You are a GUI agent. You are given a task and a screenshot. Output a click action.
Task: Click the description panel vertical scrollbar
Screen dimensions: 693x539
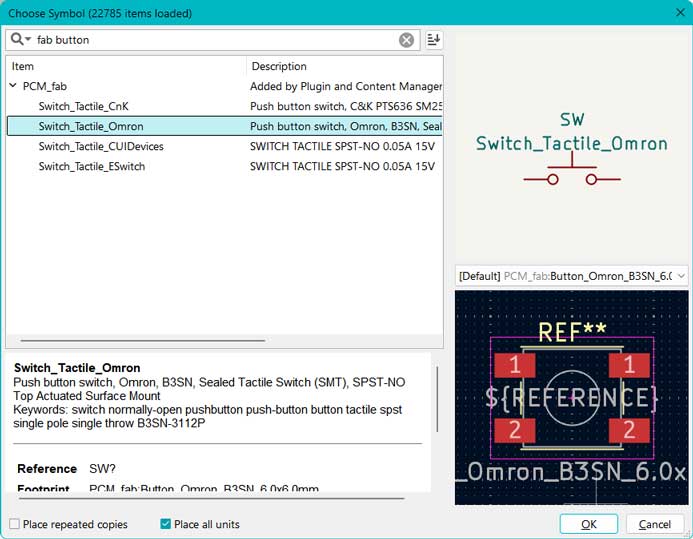[x=437, y=399]
